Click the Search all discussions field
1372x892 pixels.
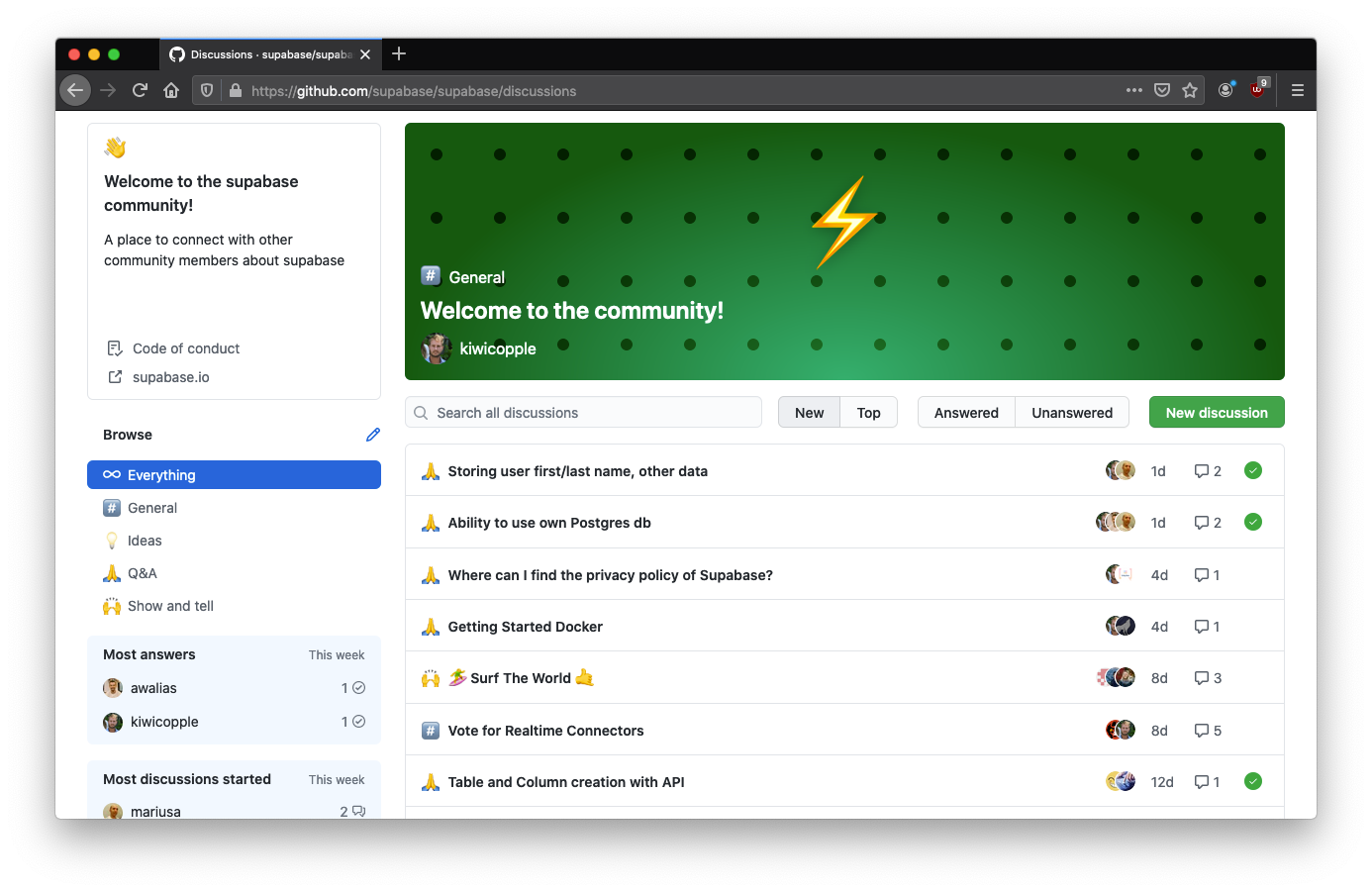coord(583,413)
